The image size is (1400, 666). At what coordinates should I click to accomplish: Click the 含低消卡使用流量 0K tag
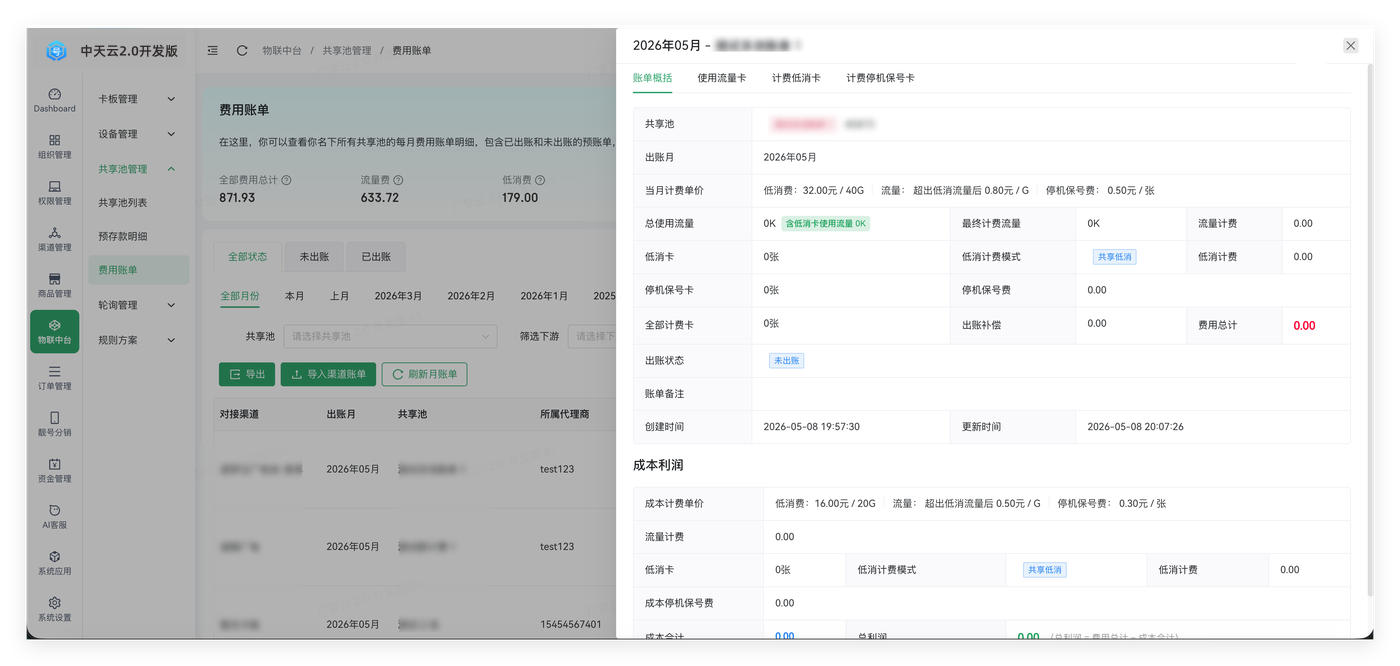click(x=825, y=223)
